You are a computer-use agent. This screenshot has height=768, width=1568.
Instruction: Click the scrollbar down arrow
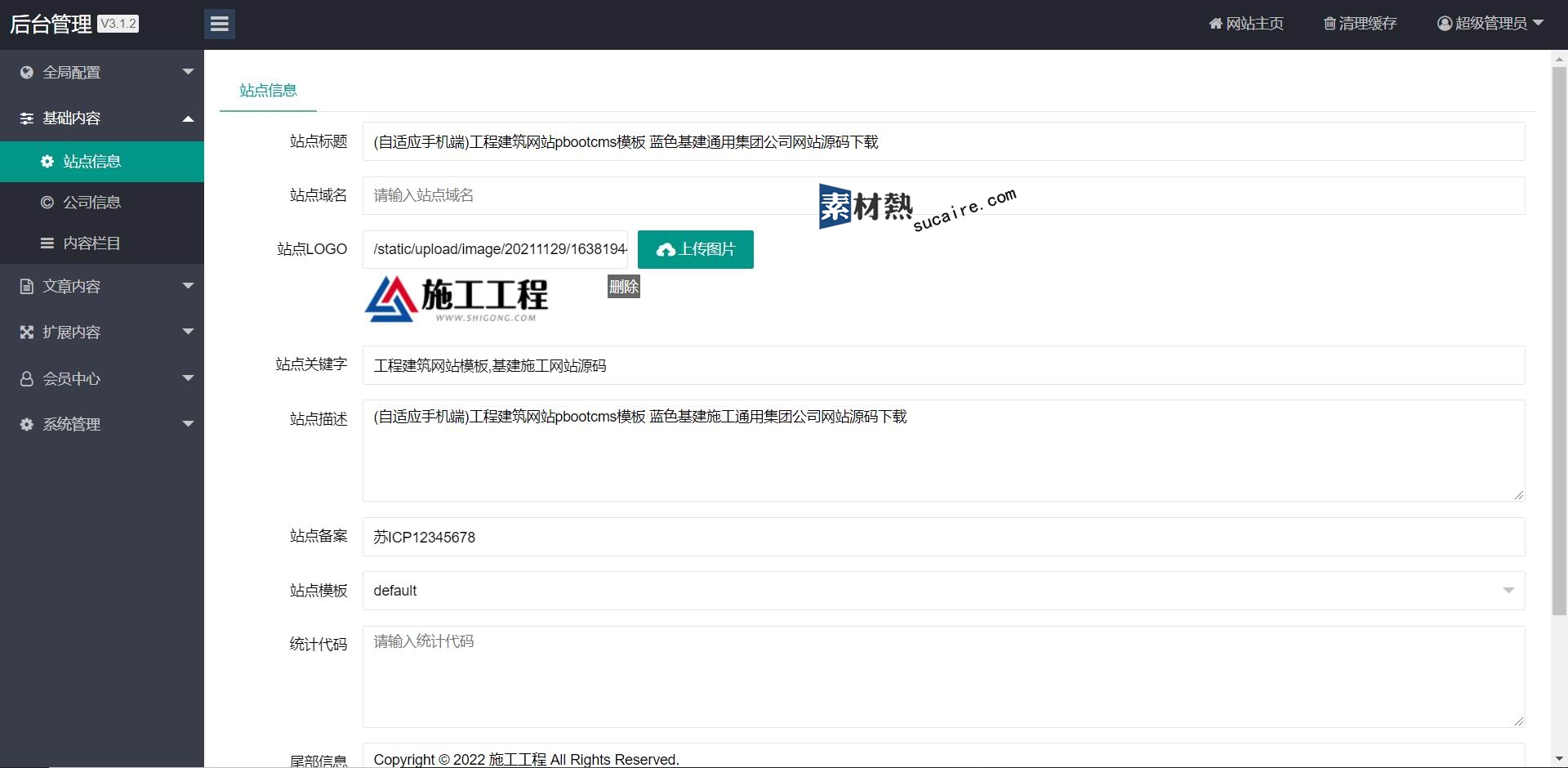[1559, 759]
